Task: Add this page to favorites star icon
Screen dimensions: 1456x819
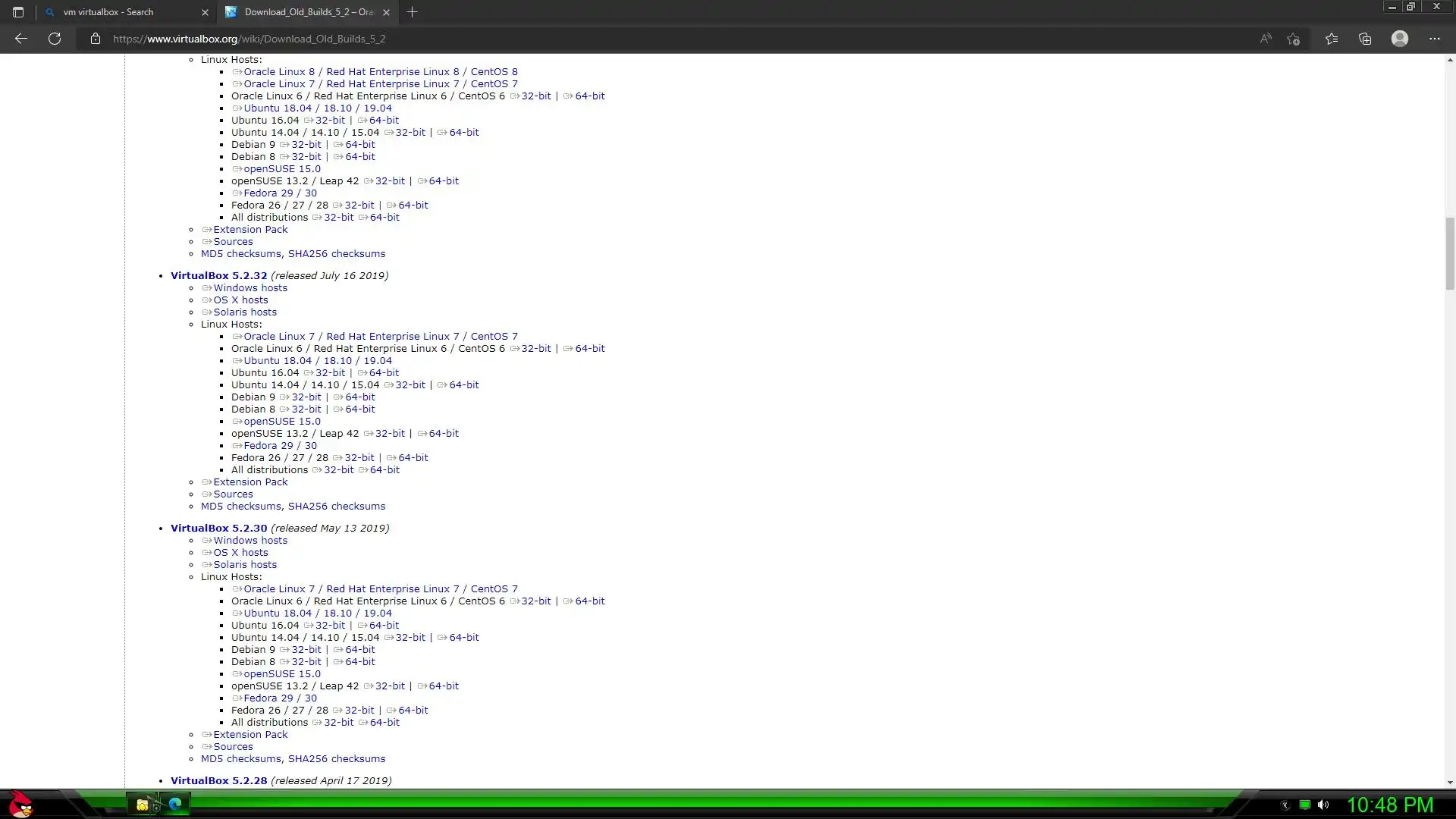Action: 1294,39
